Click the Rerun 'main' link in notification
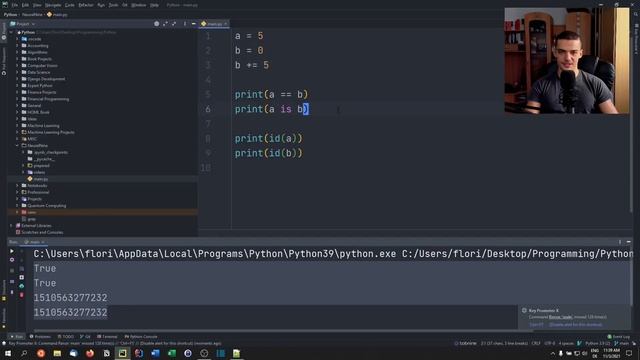The image size is (640, 360). (x=560, y=317)
